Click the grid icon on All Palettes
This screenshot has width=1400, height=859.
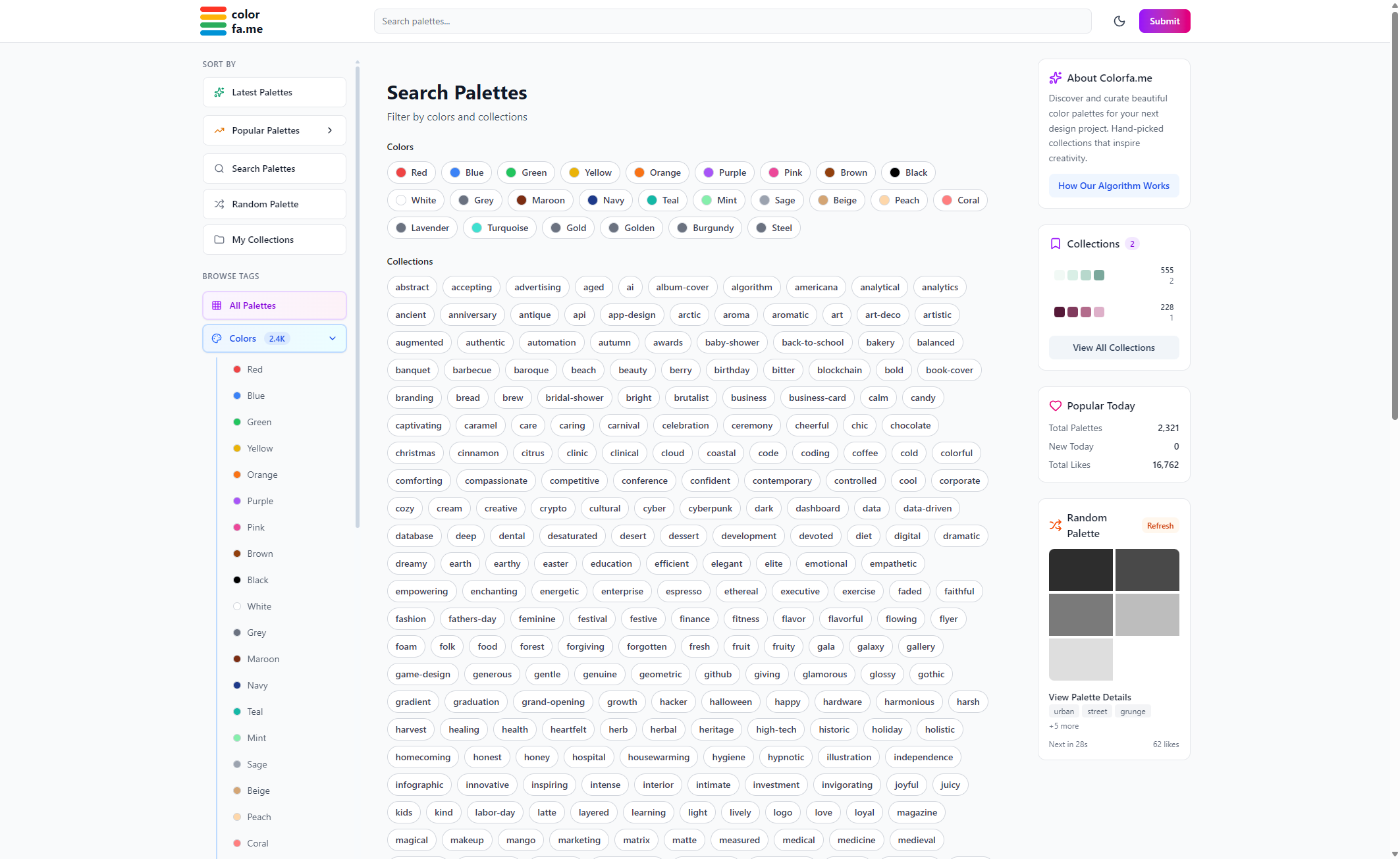217,305
